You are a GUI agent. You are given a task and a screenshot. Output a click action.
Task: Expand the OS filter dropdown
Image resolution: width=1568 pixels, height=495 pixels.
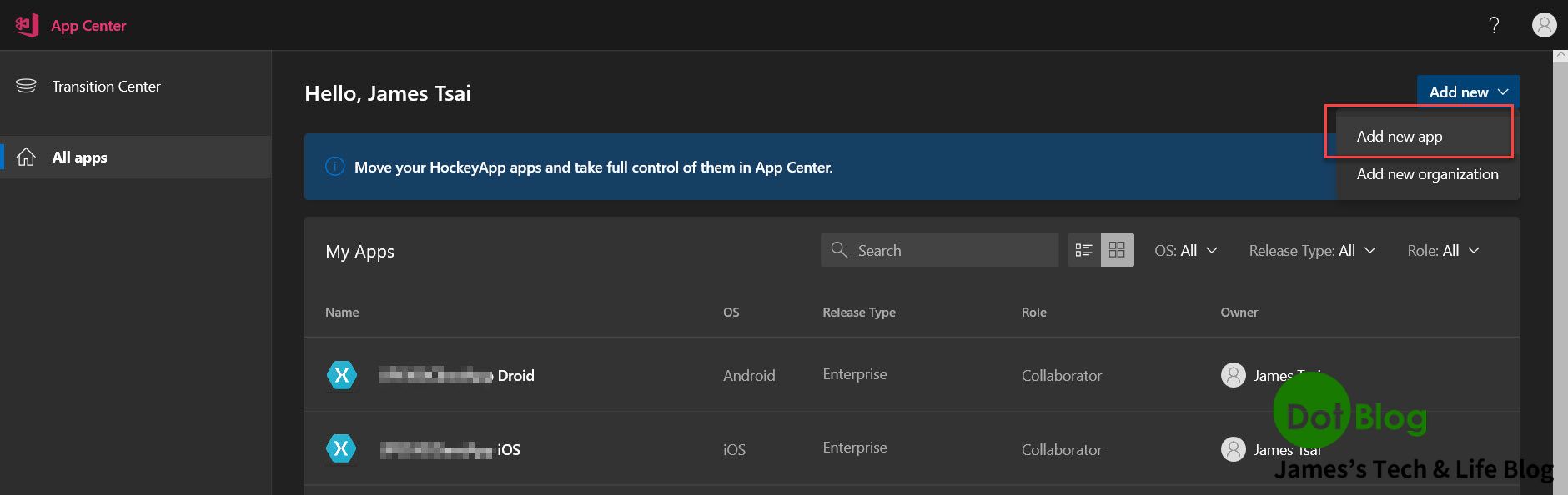point(1185,250)
